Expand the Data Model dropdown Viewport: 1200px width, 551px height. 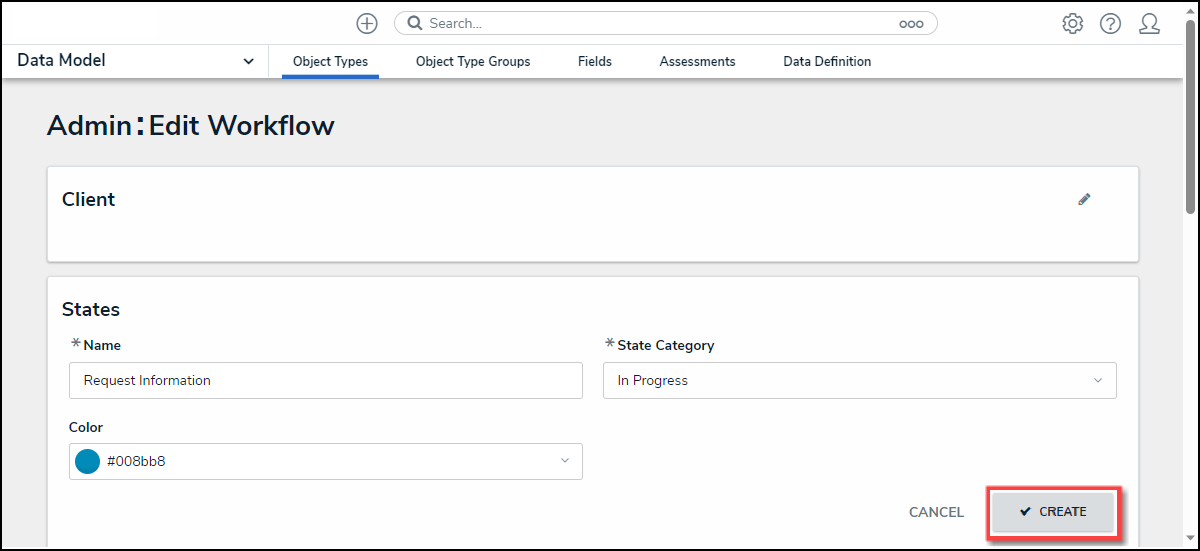(x=248, y=62)
